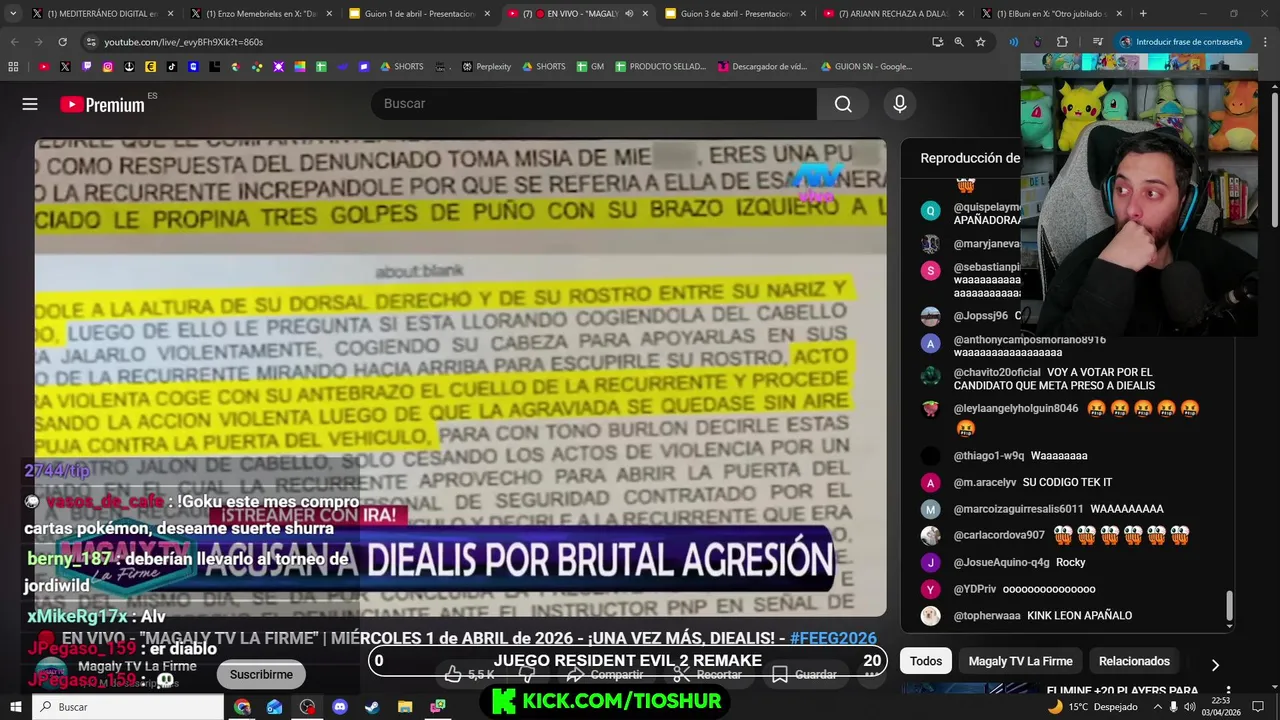Bookmark this page with star icon

(980, 42)
